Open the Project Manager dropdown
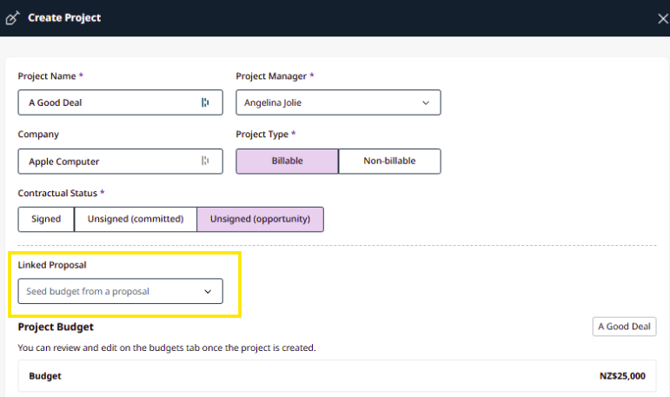670x397 pixels. (338, 102)
